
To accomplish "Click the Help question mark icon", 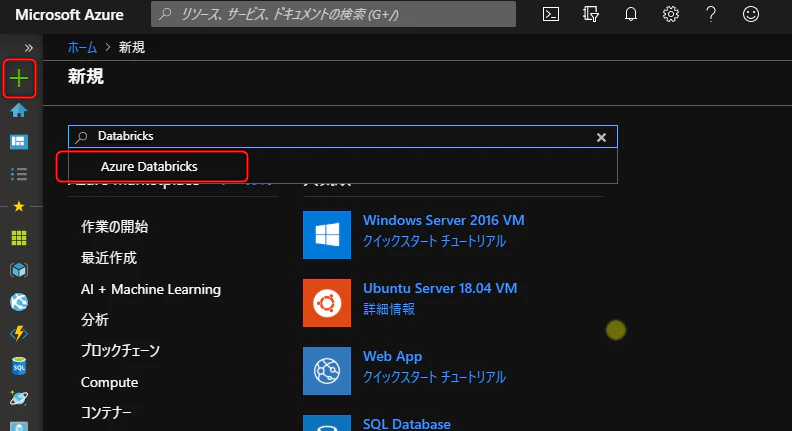I will tap(711, 14).
